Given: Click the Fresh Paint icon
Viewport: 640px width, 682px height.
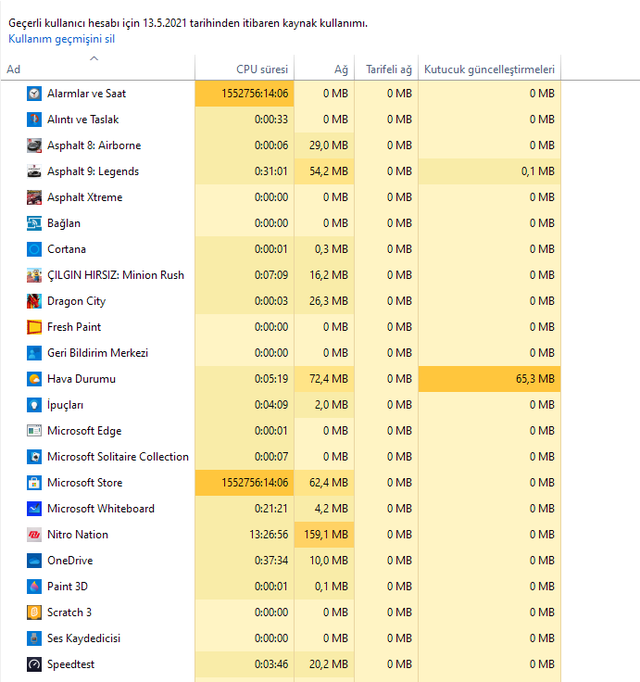Looking at the screenshot, I should [34, 327].
